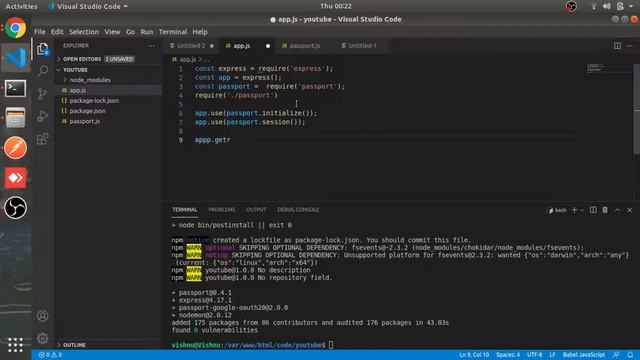Expand the node_modules folder
Viewport: 640px width, 360px height.
click(x=90, y=80)
